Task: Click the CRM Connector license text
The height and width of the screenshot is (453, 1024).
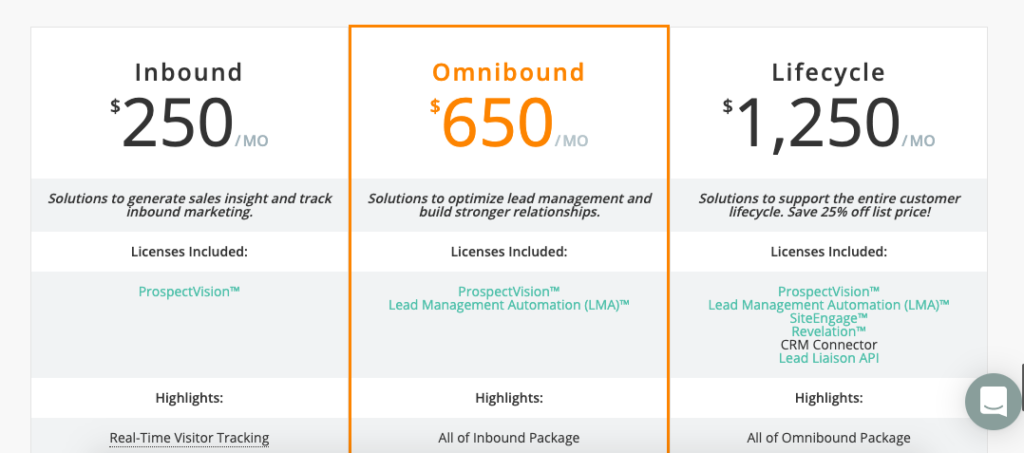Action: click(829, 345)
